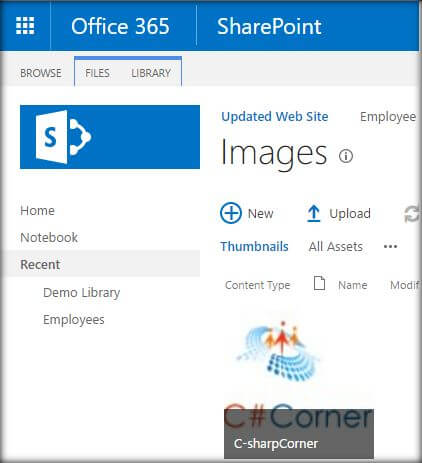The image size is (422, 463).
Task: Open the FILES ribbon tab
Action: (x=97, y=73)
